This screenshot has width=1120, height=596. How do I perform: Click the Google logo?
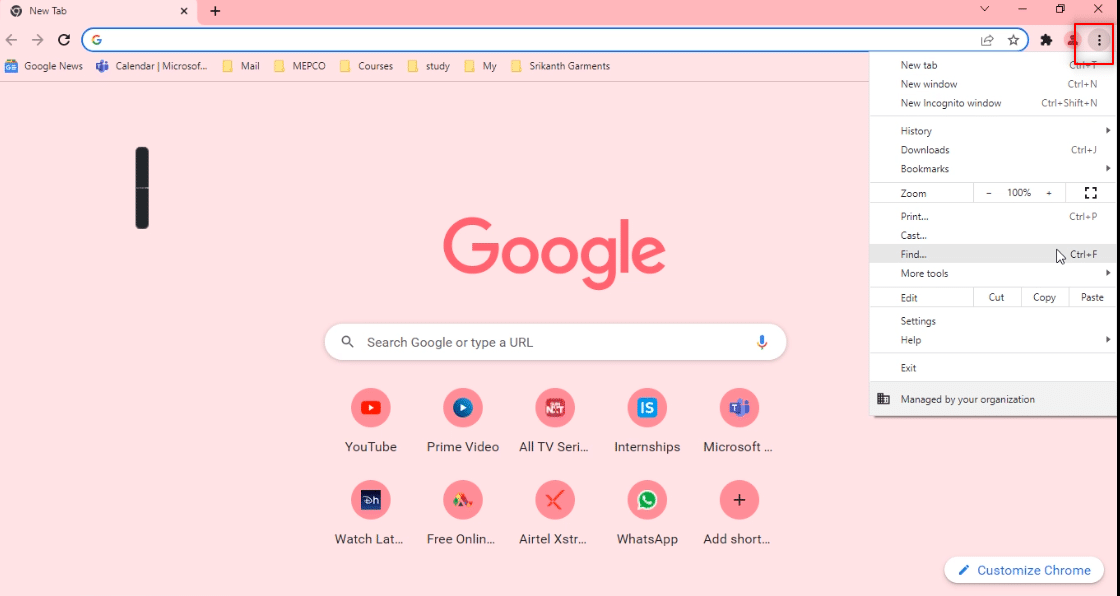click(554, 252)
